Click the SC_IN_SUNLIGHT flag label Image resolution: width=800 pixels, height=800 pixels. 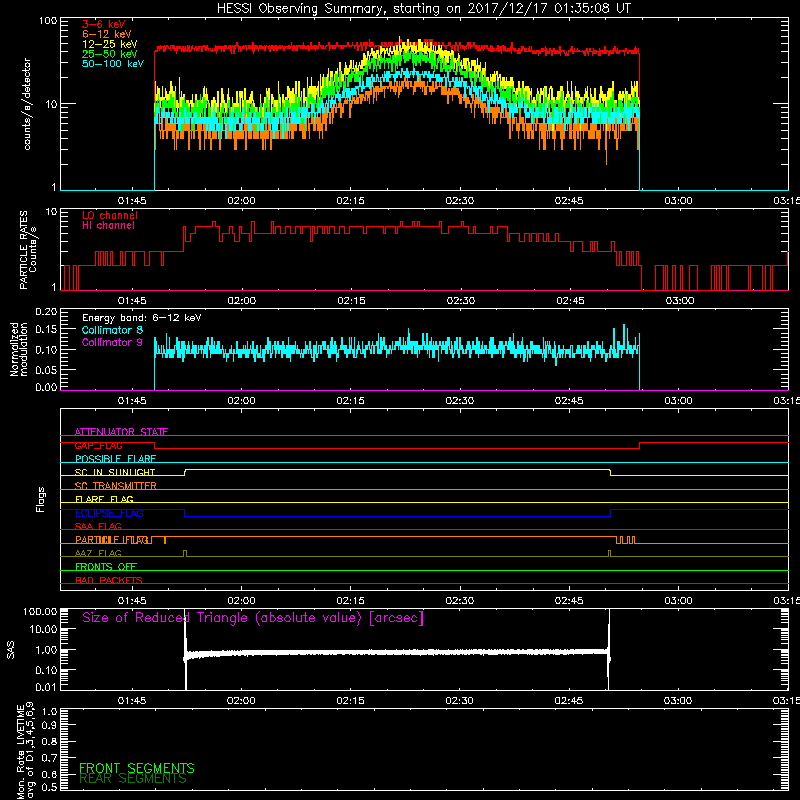pos(115,472)
